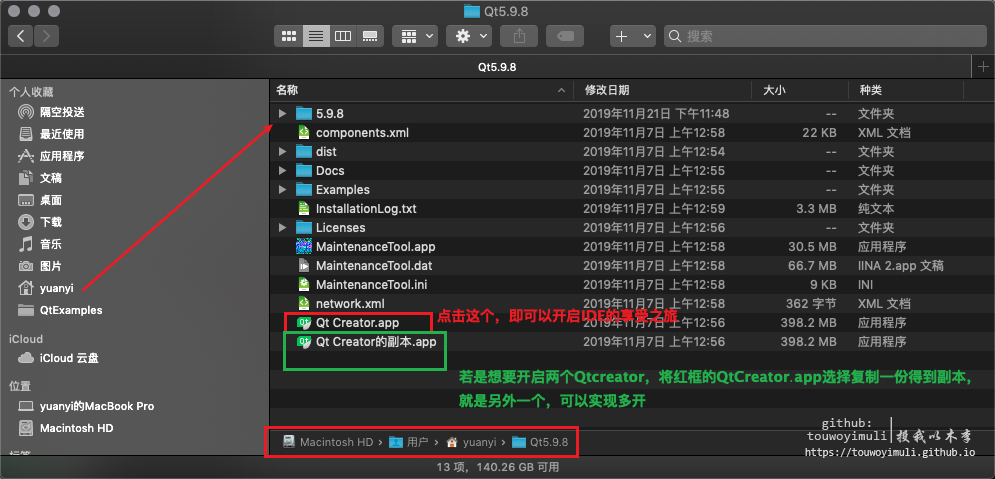Image resolution: width=995 pixels, height=479 pixels.
Task: Click 66.7 MB size of MaintenanceTool.dat
Action: (x=812, y=266)
